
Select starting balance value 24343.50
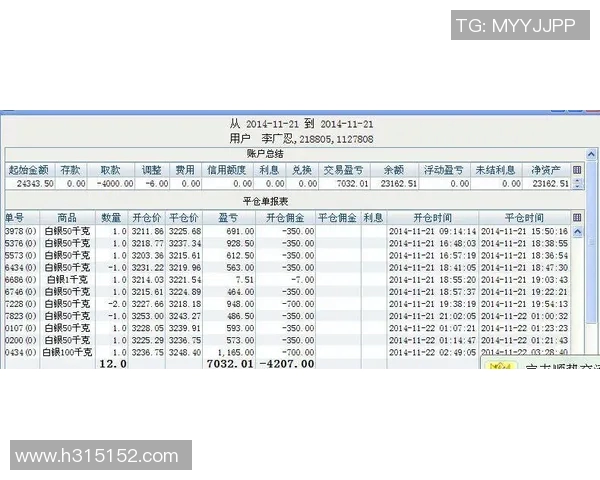[x=35, y=183]
